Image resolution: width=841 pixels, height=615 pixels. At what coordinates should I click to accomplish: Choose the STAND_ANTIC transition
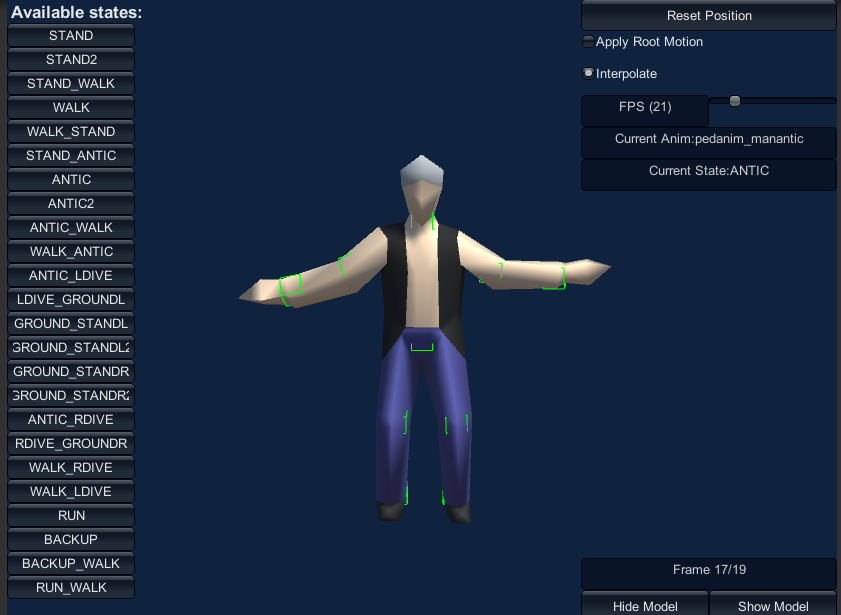tap(71, 156)
